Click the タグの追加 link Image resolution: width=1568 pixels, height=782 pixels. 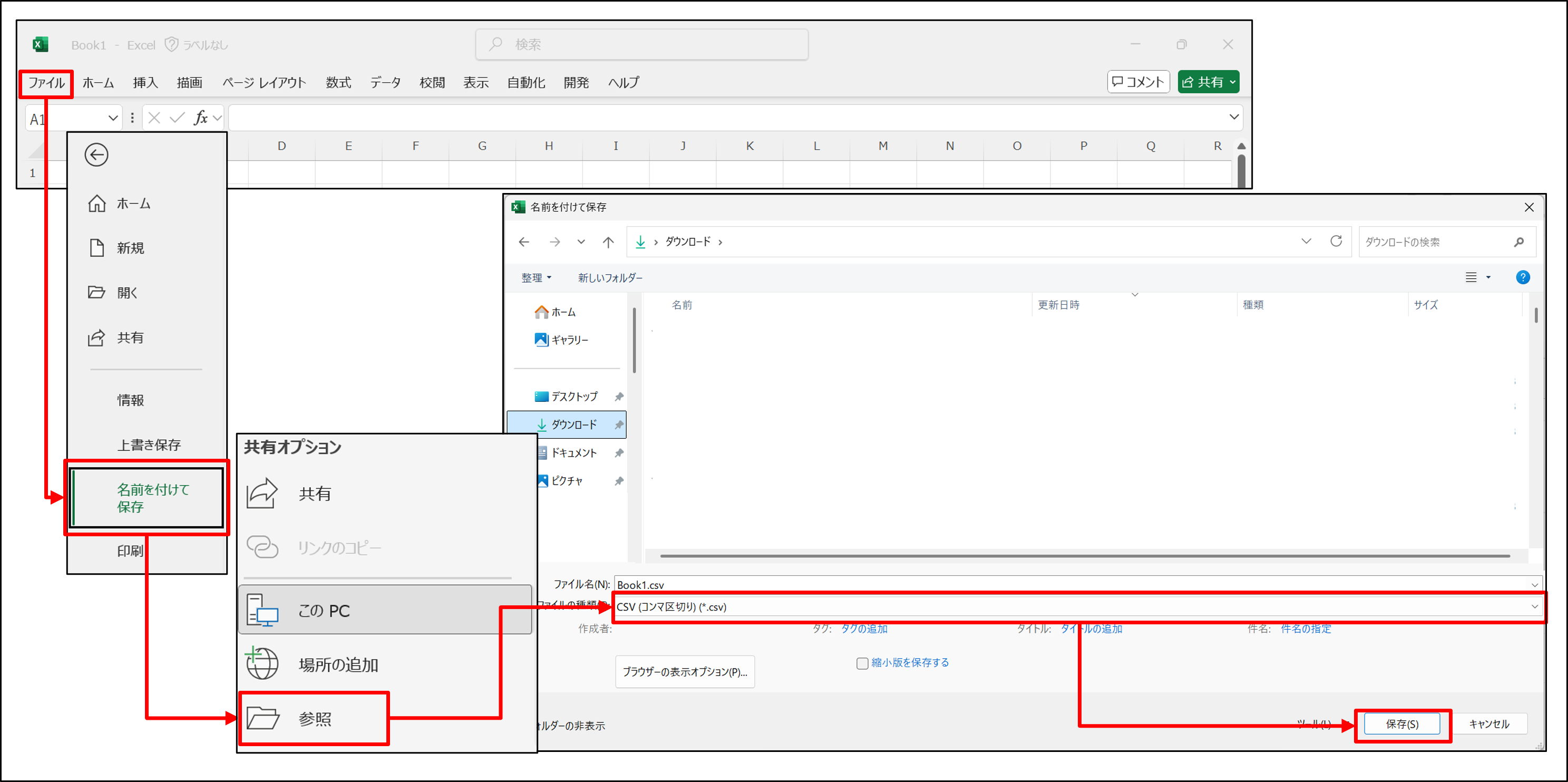tap(864, 629)
